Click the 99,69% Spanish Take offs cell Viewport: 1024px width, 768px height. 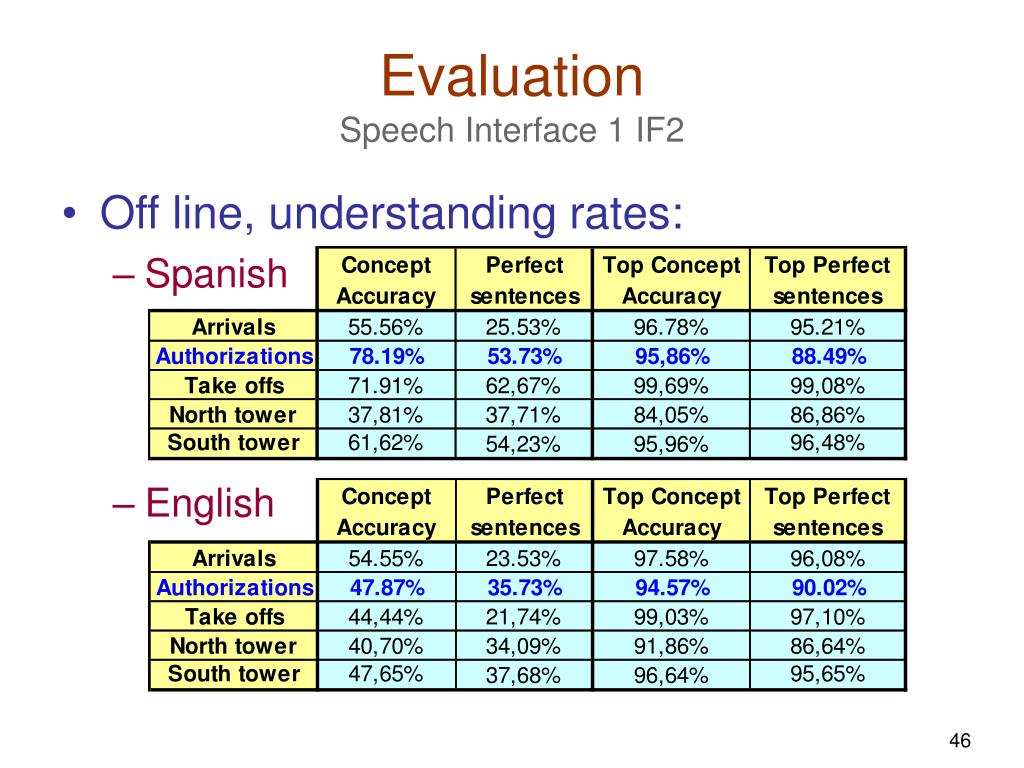click(671, 386)
